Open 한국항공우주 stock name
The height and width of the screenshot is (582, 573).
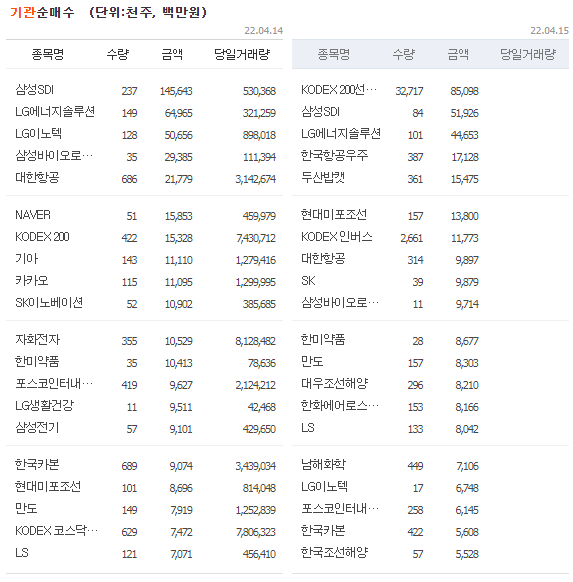[334, 156]
